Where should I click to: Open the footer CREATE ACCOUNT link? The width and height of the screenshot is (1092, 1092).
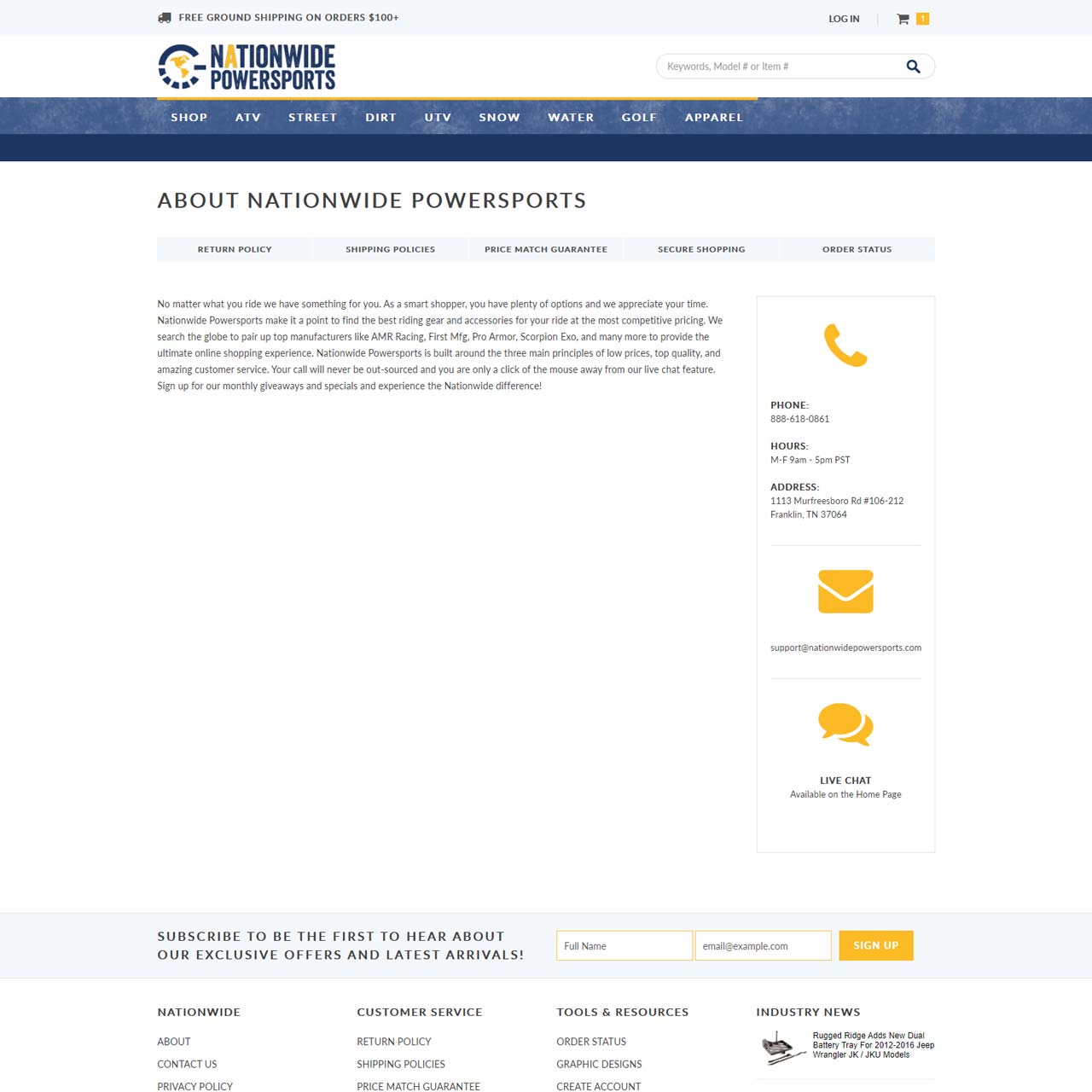pyautogui.click(x=599, y=1086)
